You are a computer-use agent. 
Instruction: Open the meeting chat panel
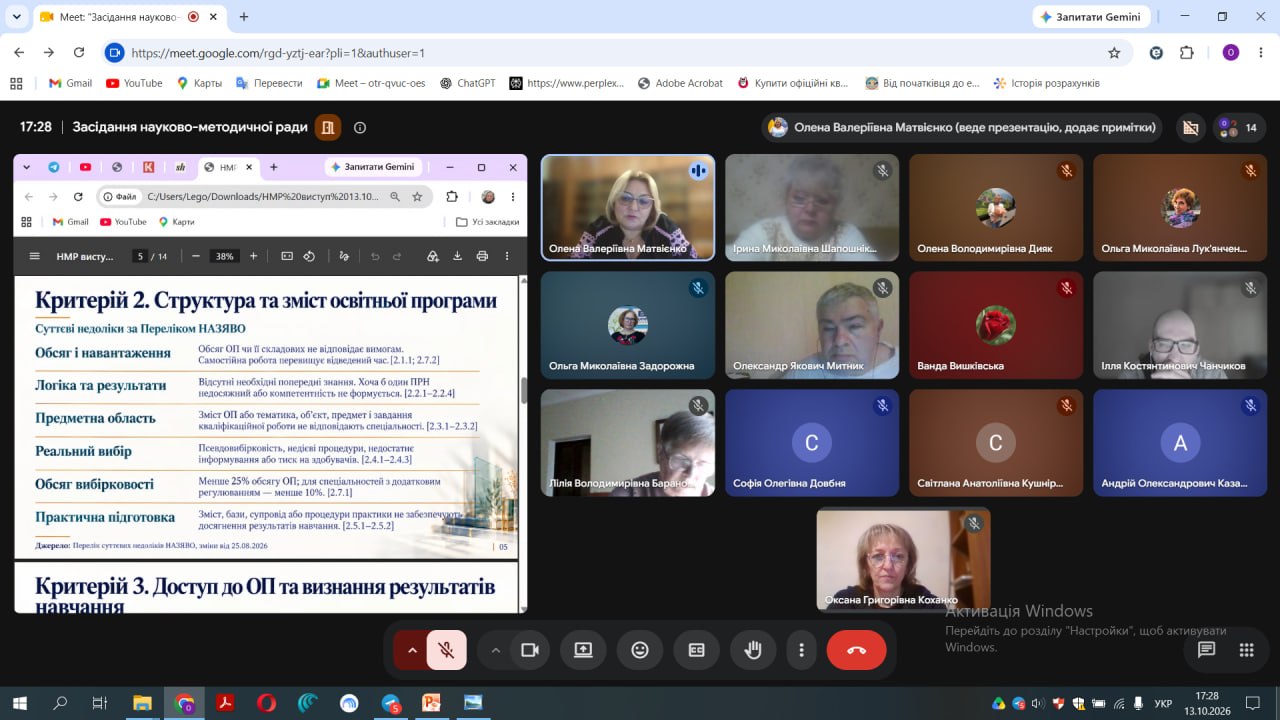[1207, 650]
